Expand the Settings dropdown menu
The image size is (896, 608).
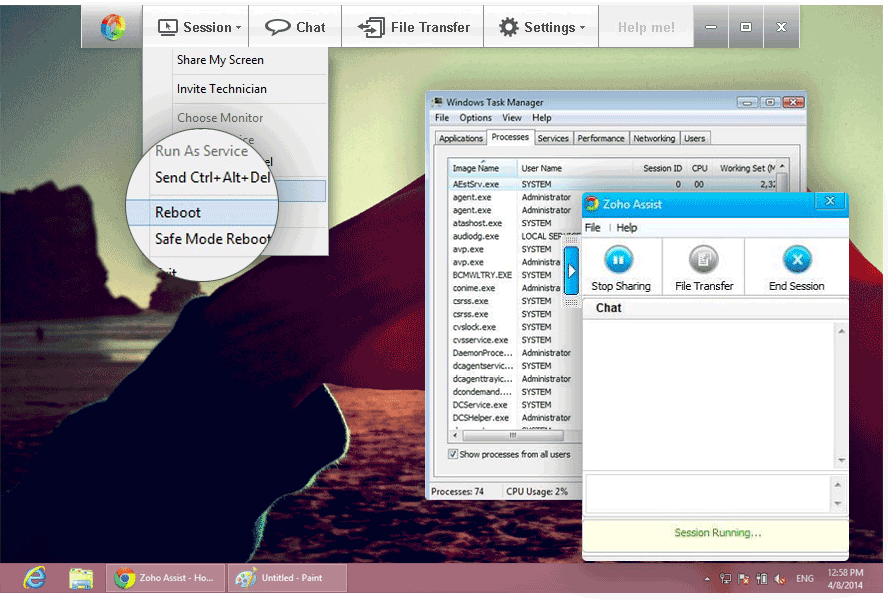pyautogui.click(x=541, y=27)
